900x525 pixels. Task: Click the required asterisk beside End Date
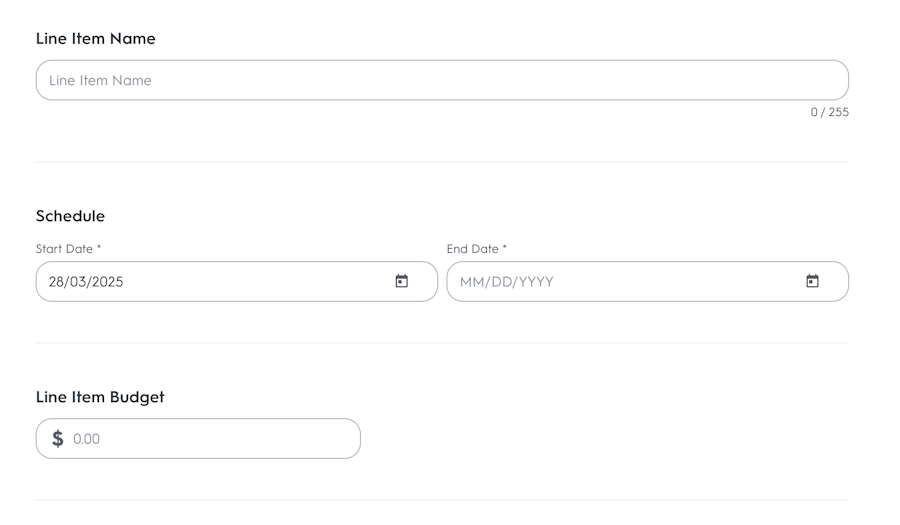505,248
